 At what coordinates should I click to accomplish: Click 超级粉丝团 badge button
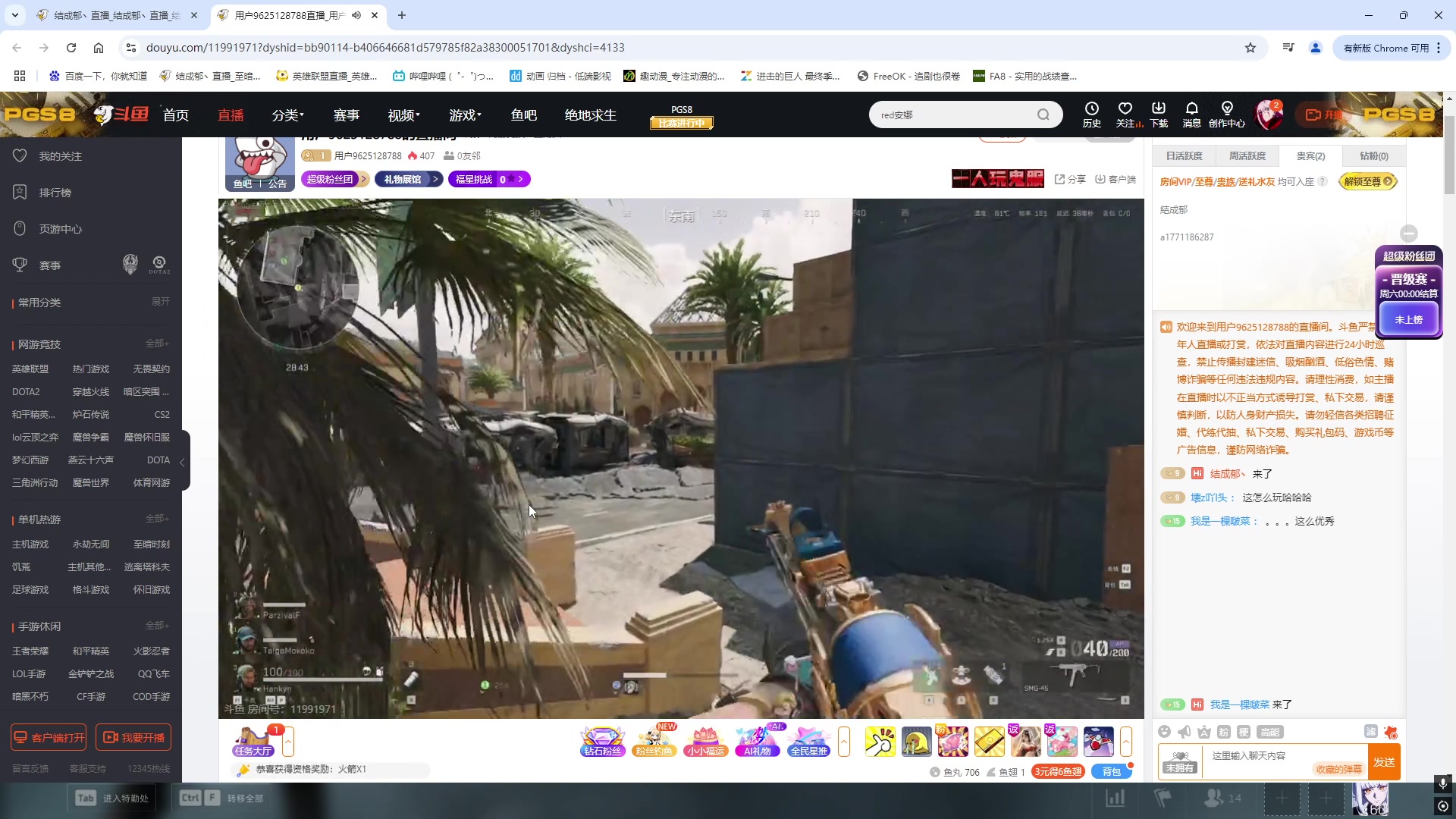335,179
